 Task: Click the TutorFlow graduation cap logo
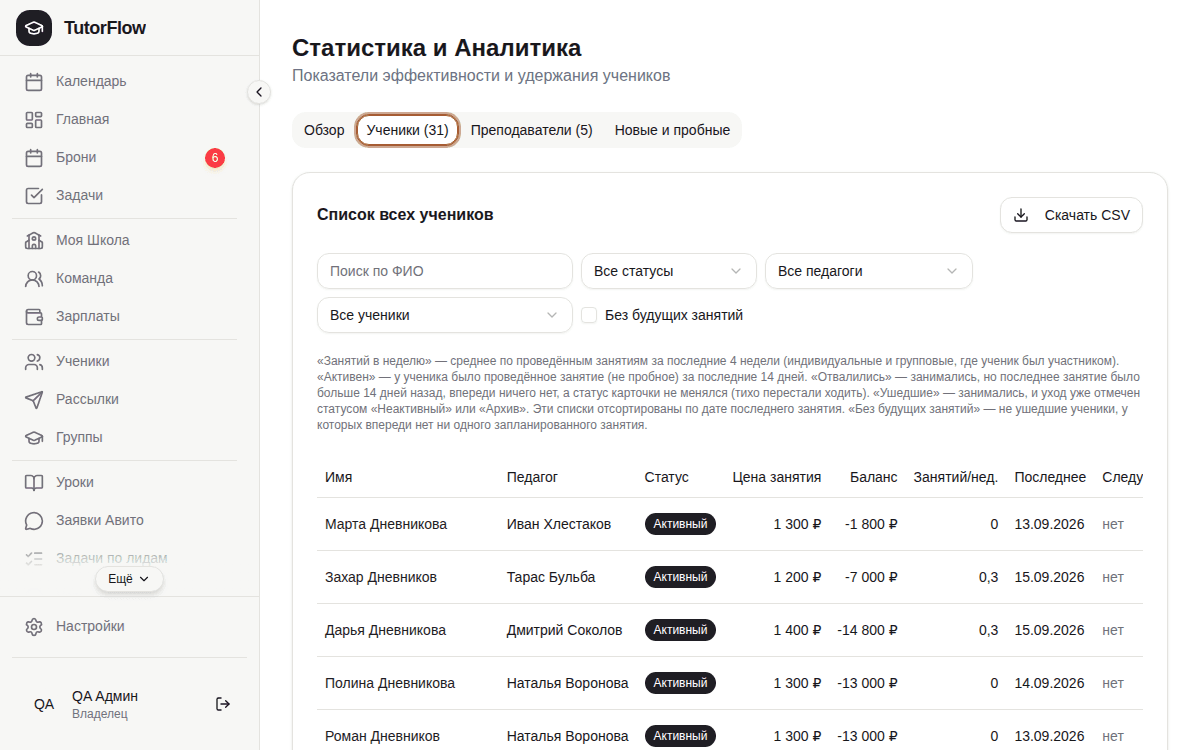(34, 28)
